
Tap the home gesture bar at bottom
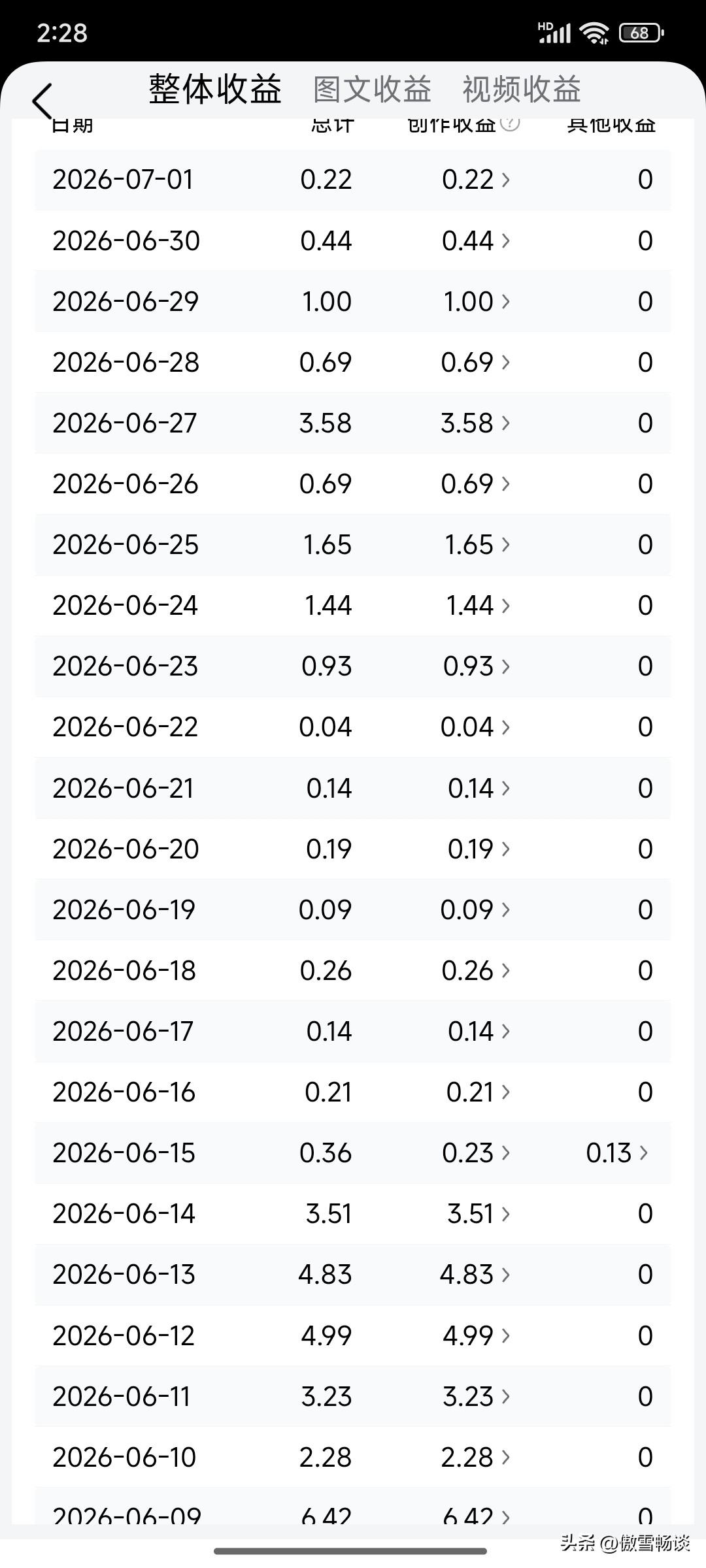[350, 1551]
